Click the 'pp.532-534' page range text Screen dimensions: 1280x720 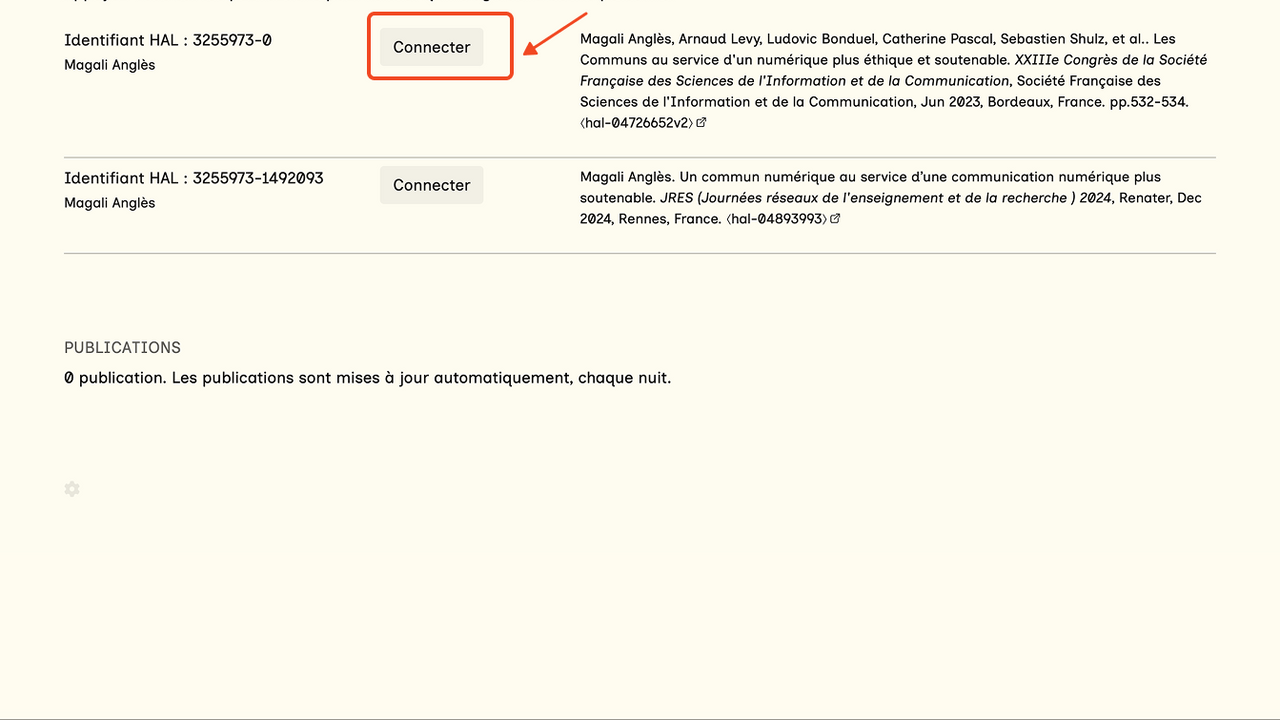point(1149,102)
